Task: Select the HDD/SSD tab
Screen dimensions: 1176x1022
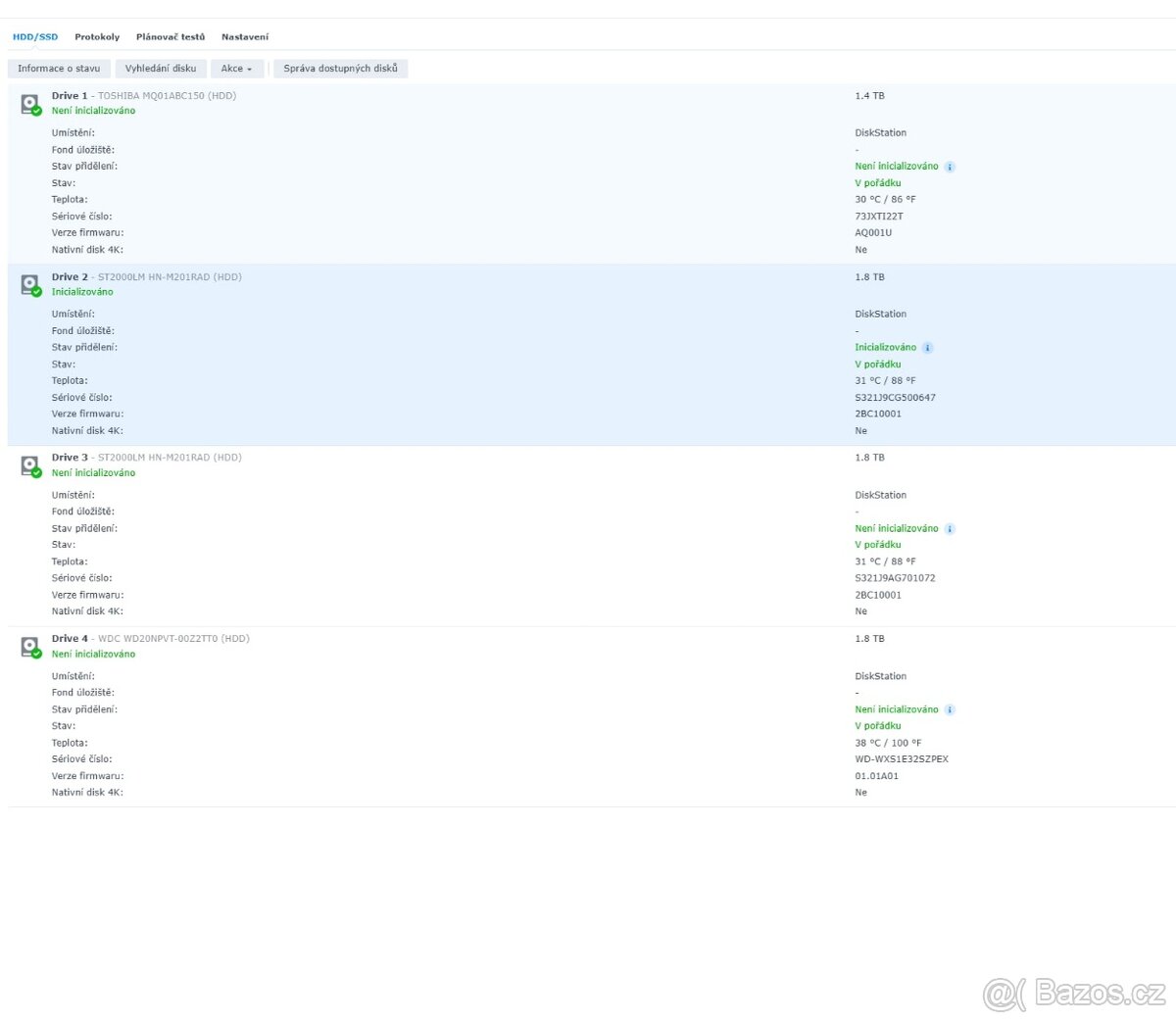Action: pos(35,37)
